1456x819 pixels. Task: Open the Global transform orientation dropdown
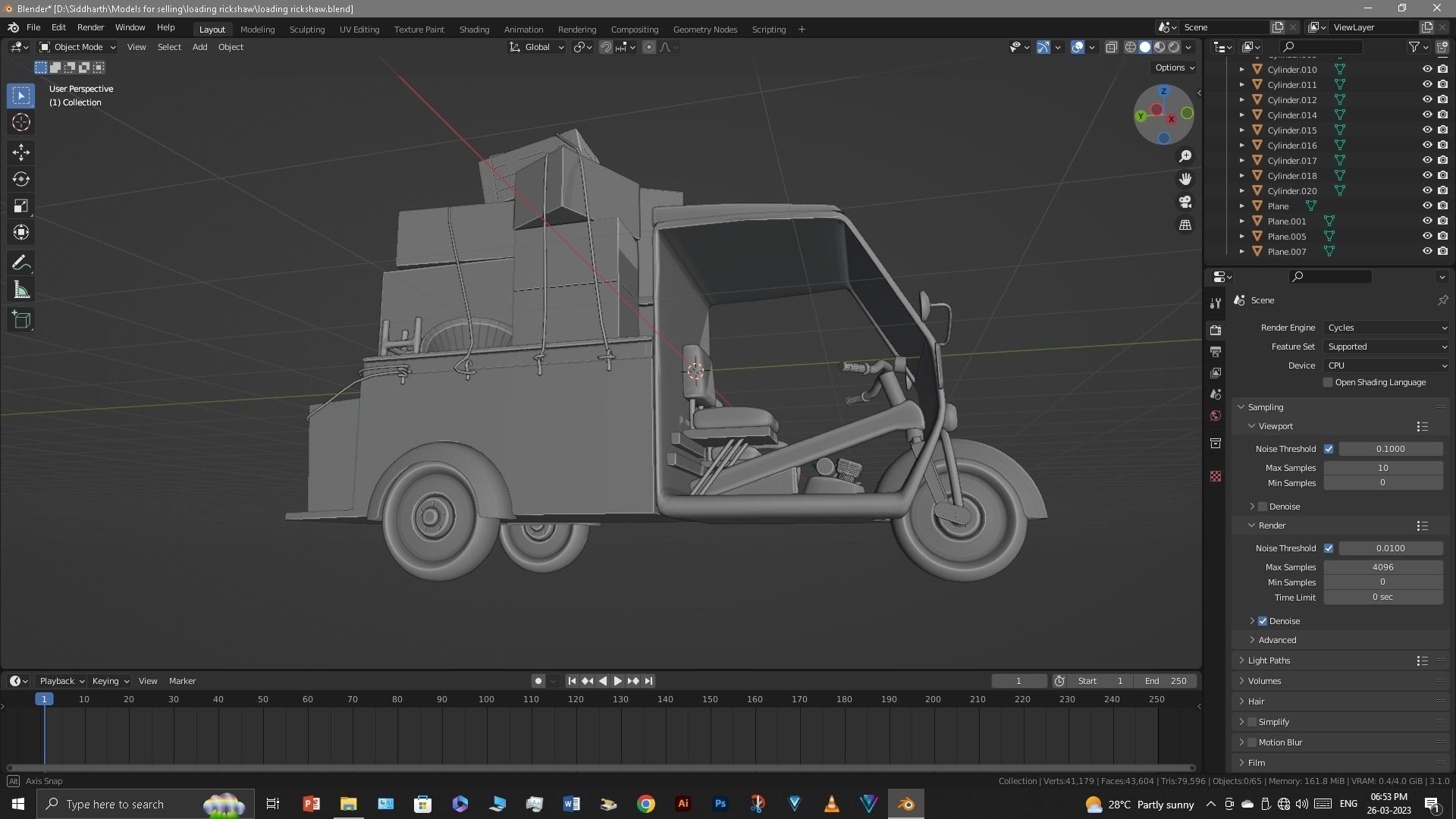pyautogui.click(x=537, y=47)
